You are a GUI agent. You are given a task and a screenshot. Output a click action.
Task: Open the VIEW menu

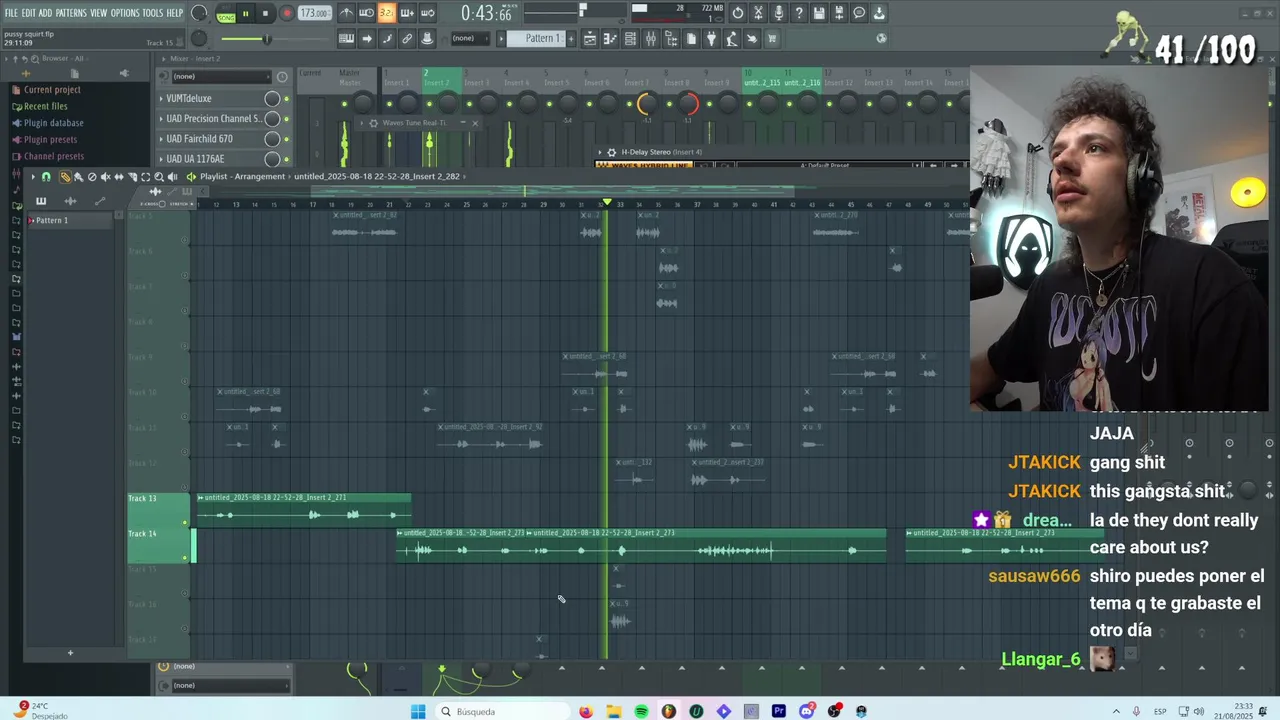[x=98, y=13]
